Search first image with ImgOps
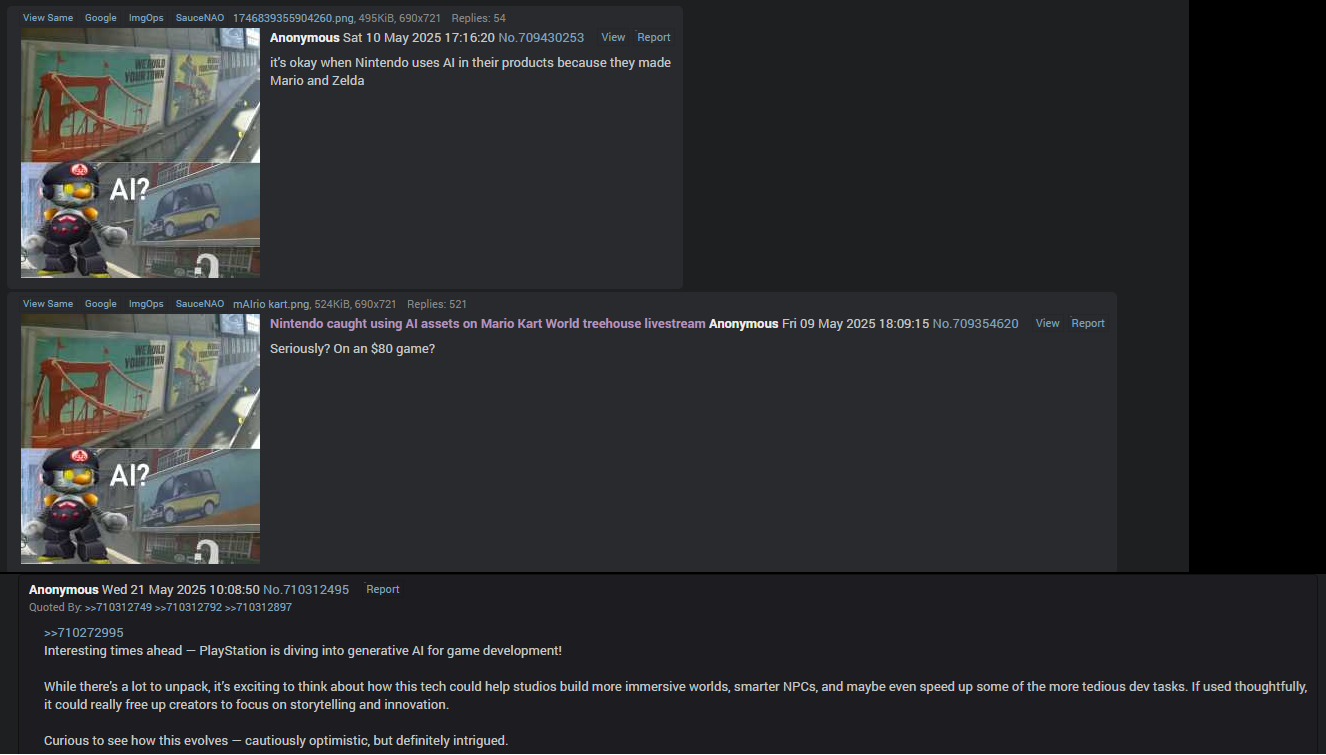 click(146, 18)
